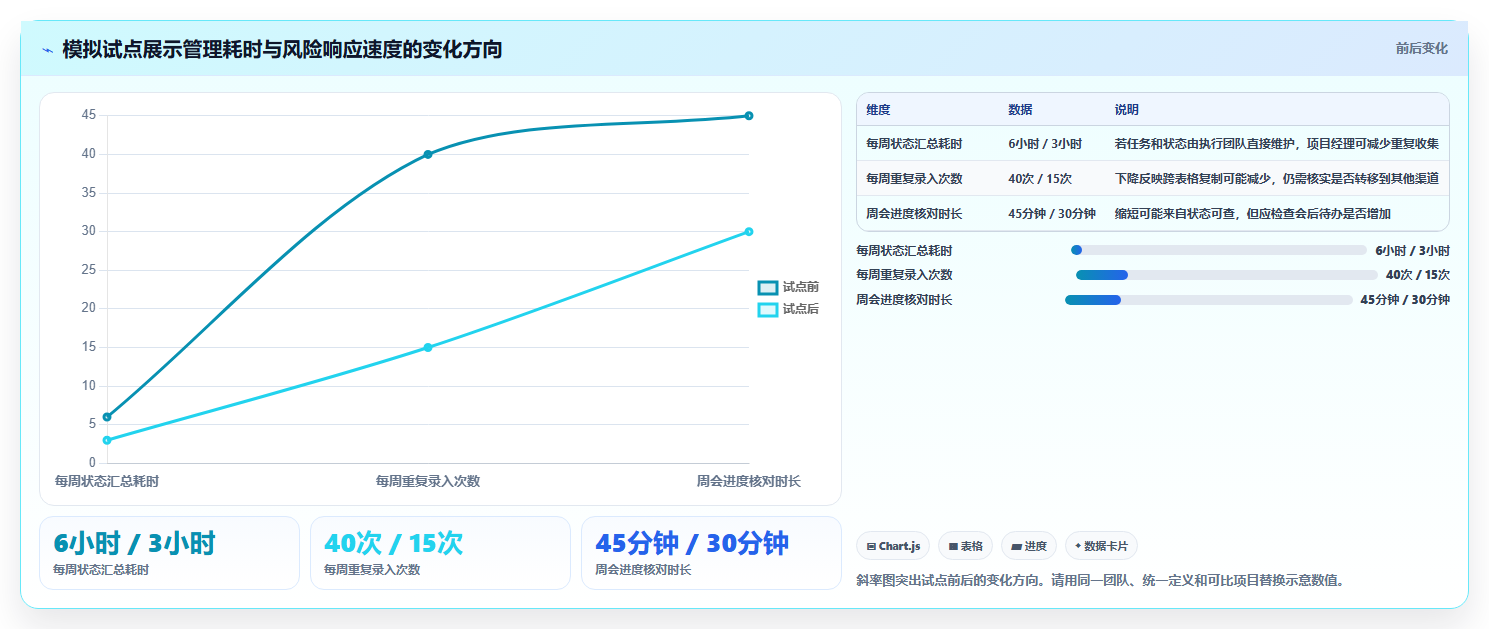Click the 数据卡片 sparkle icon
Viewport: 1489px width, 629px height.
[x=1078, y=547]
